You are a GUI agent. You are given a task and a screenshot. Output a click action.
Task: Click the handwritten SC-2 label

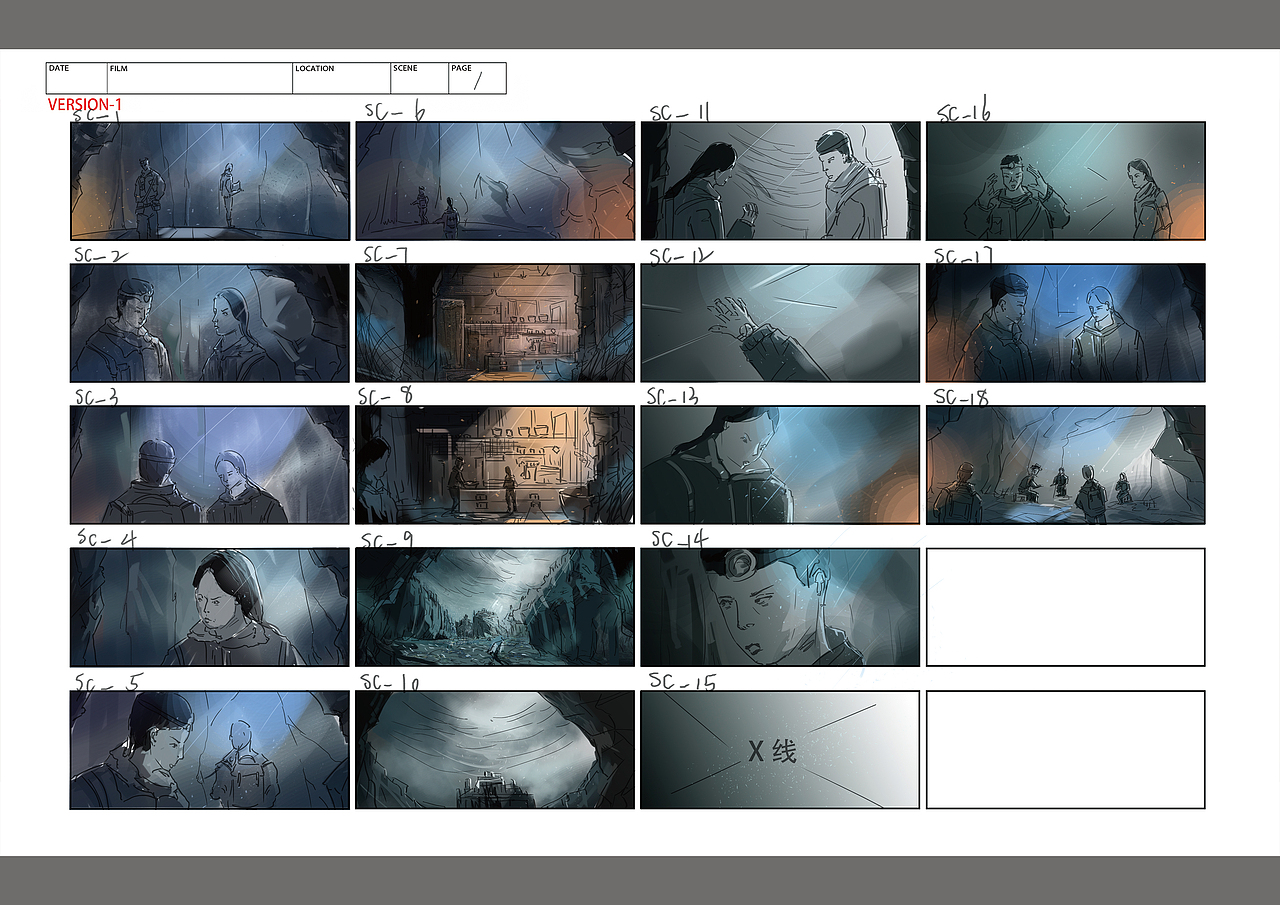click(x=100, y=255)
